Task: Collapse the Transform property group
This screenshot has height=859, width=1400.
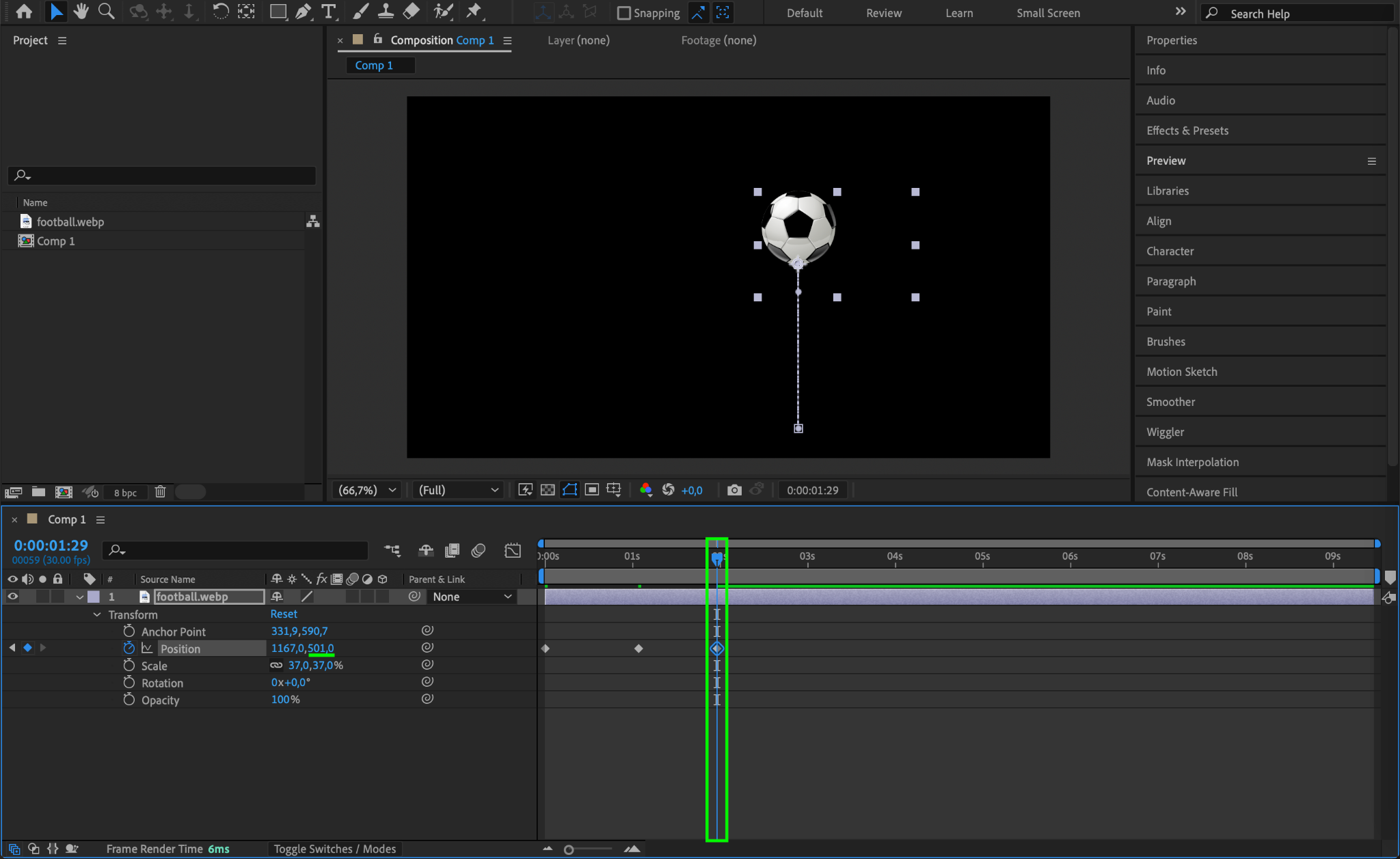Action: point(97,614)
